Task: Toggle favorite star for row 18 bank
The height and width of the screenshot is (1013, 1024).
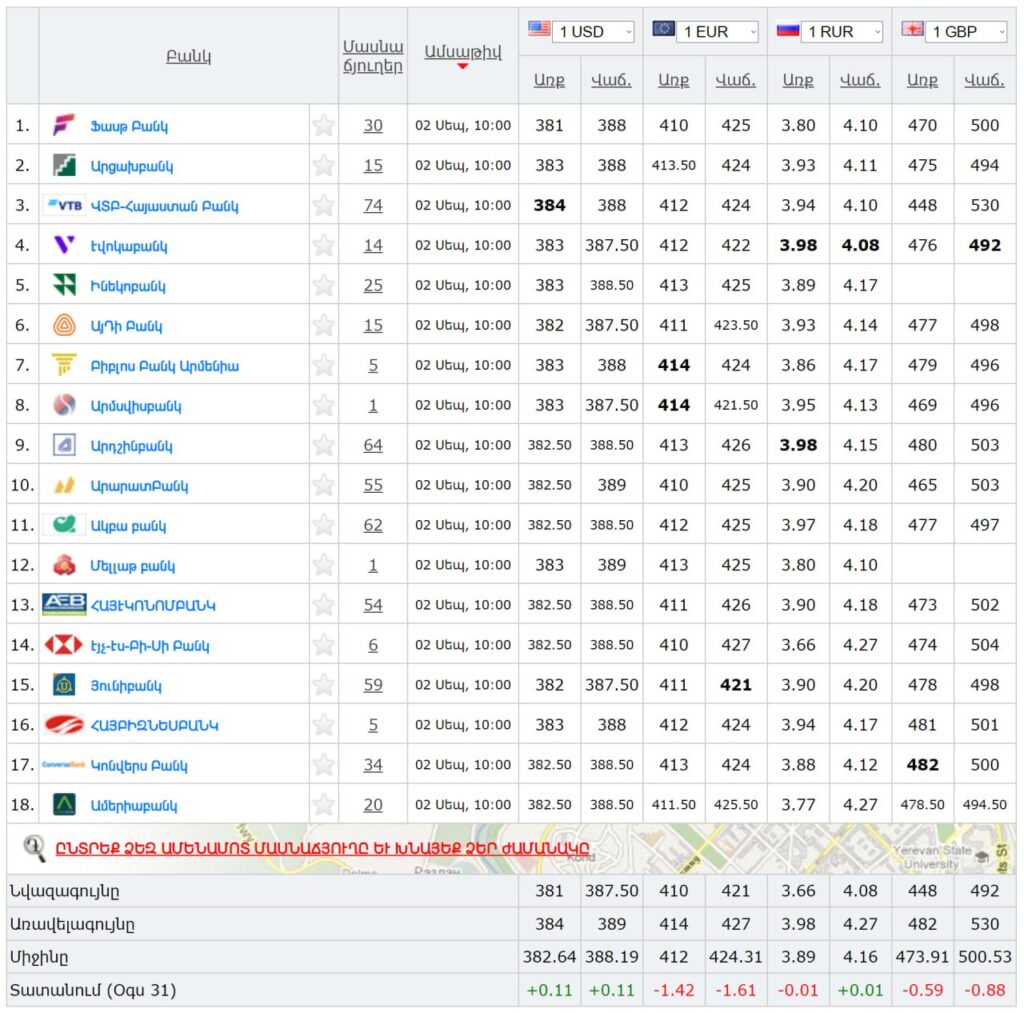Action: (323, 805)
